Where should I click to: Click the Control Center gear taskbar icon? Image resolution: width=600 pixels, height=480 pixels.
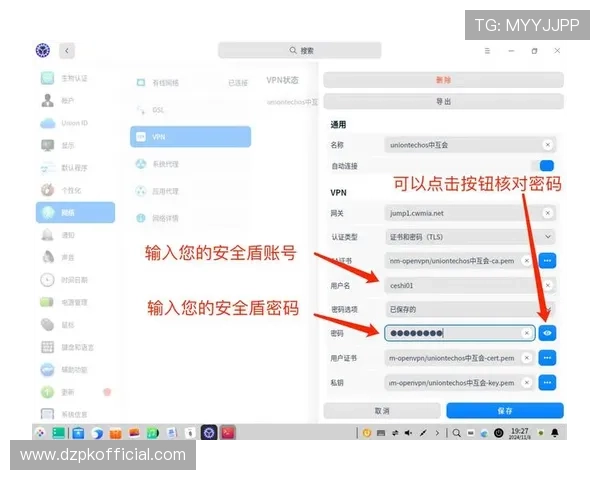209,433
